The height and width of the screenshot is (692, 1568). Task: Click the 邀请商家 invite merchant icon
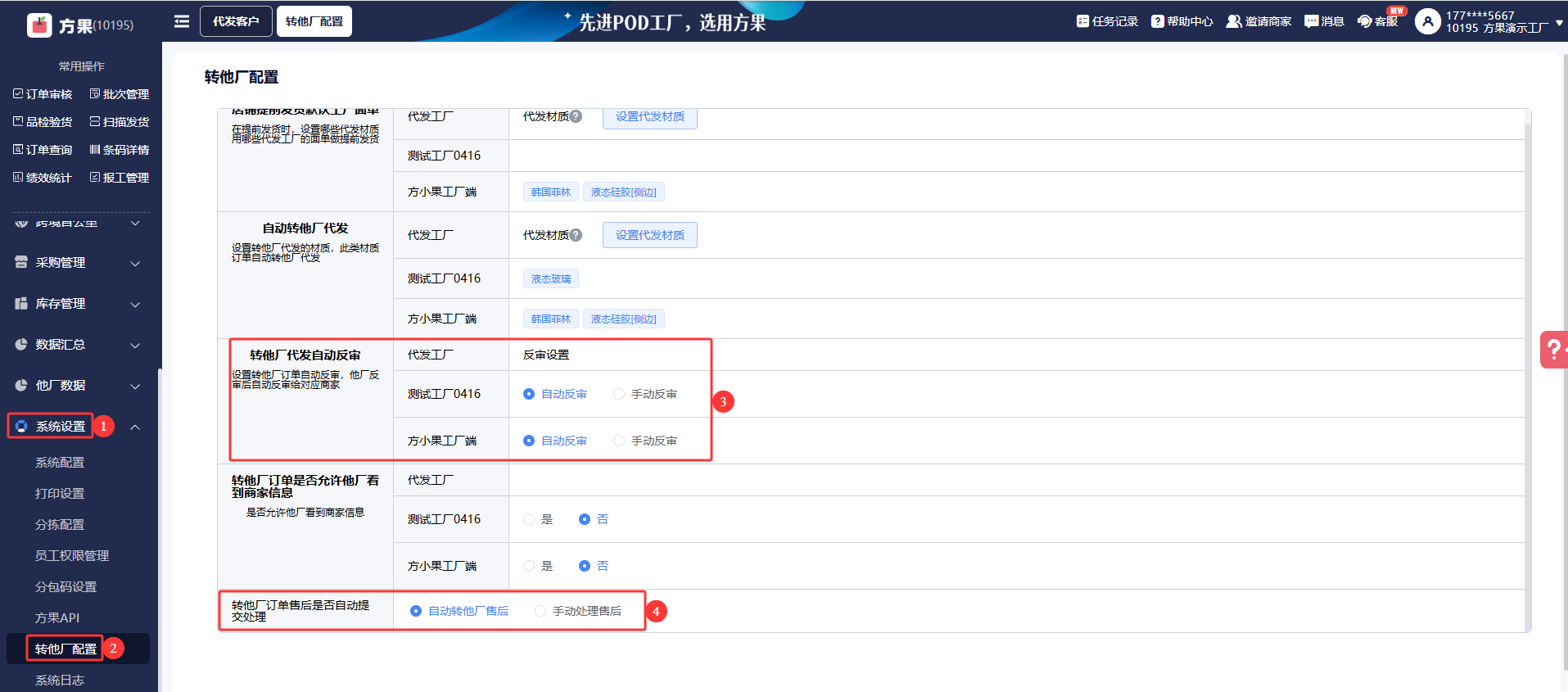(1234, 21)
